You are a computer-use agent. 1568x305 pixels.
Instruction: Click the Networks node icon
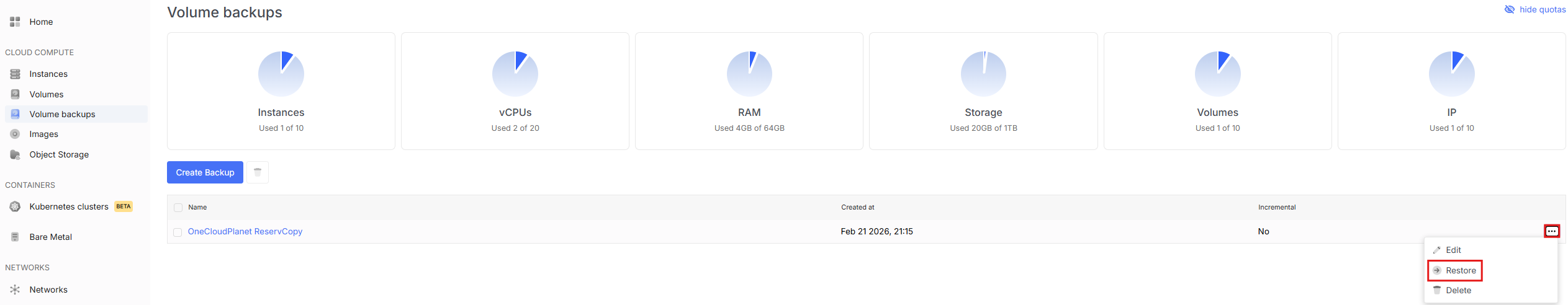coord(15,290)
